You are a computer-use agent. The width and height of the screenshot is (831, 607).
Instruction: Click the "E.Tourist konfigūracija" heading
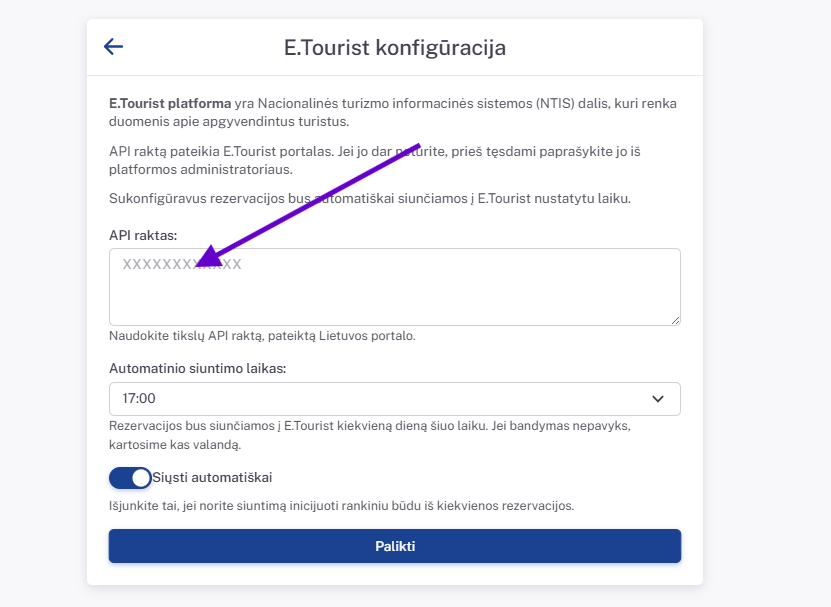pyautogui.click(x=395, y=47)
